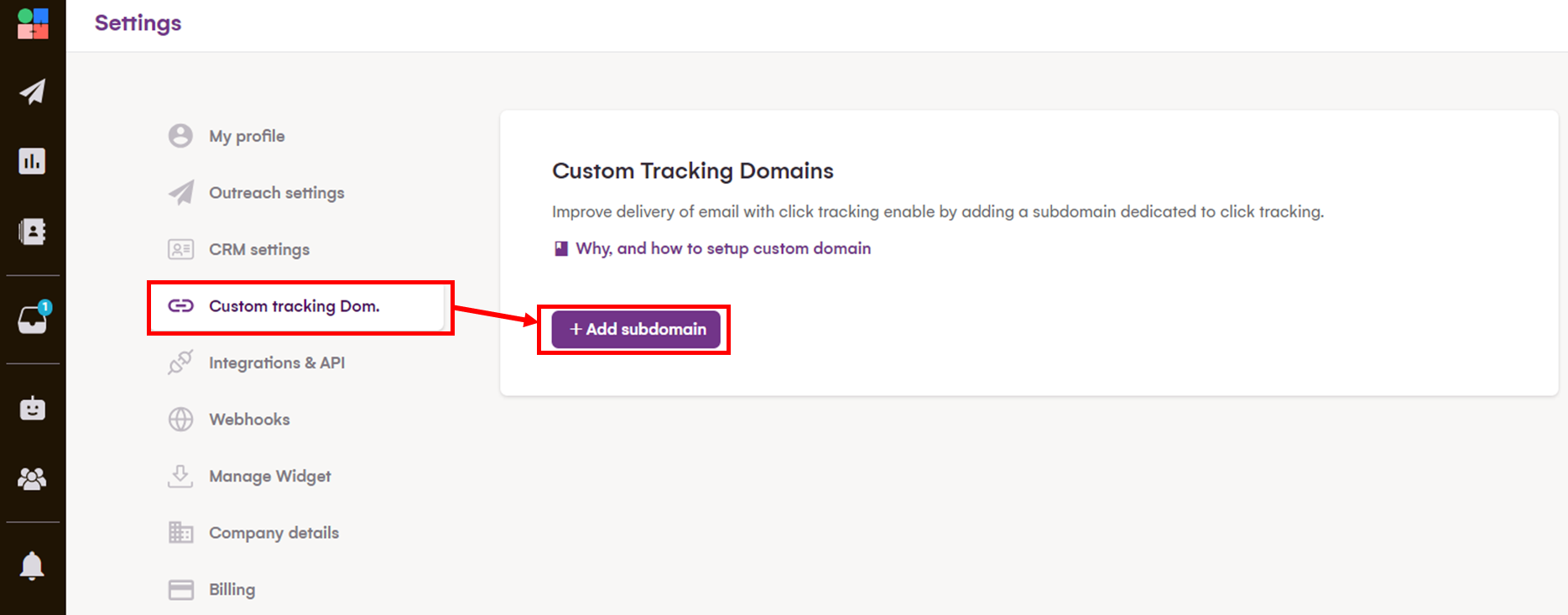
Task: Go to Company details
Action: [273, 533]
